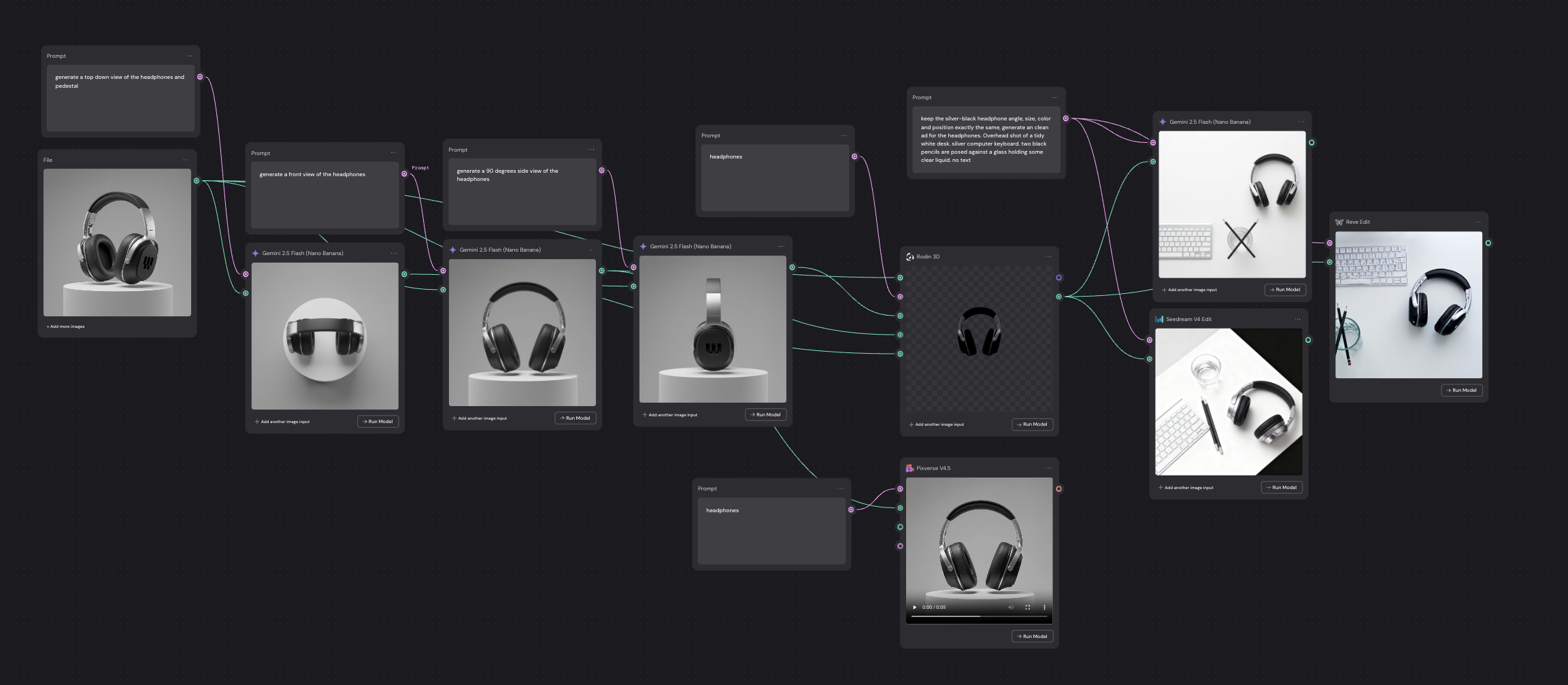Open options menu of Rodin 3D node
Screen dimensions: 1568x685
pyautogui.click(x=1048, y=256)
